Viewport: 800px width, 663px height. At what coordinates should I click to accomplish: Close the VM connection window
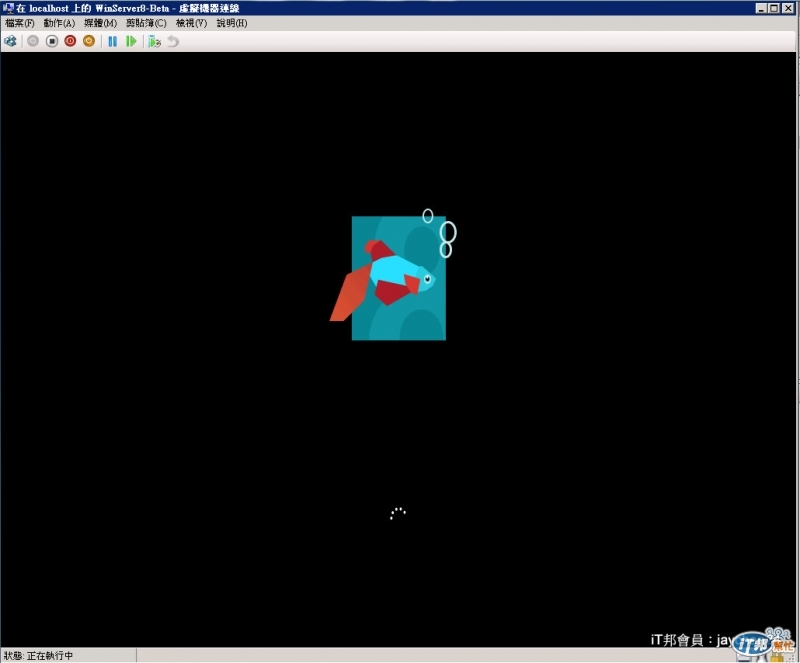[x=788, y=8]
